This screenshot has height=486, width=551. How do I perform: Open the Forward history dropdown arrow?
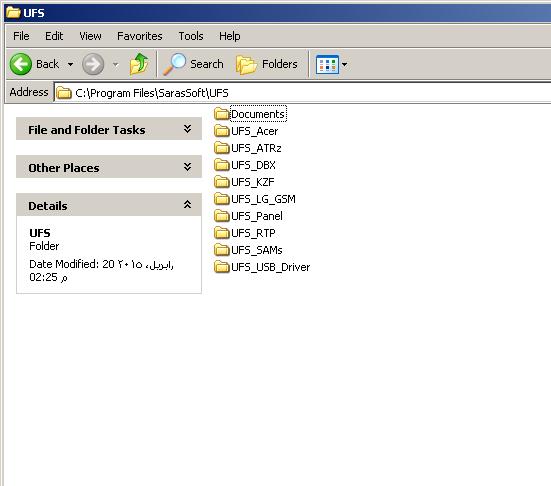click(115, 64)
